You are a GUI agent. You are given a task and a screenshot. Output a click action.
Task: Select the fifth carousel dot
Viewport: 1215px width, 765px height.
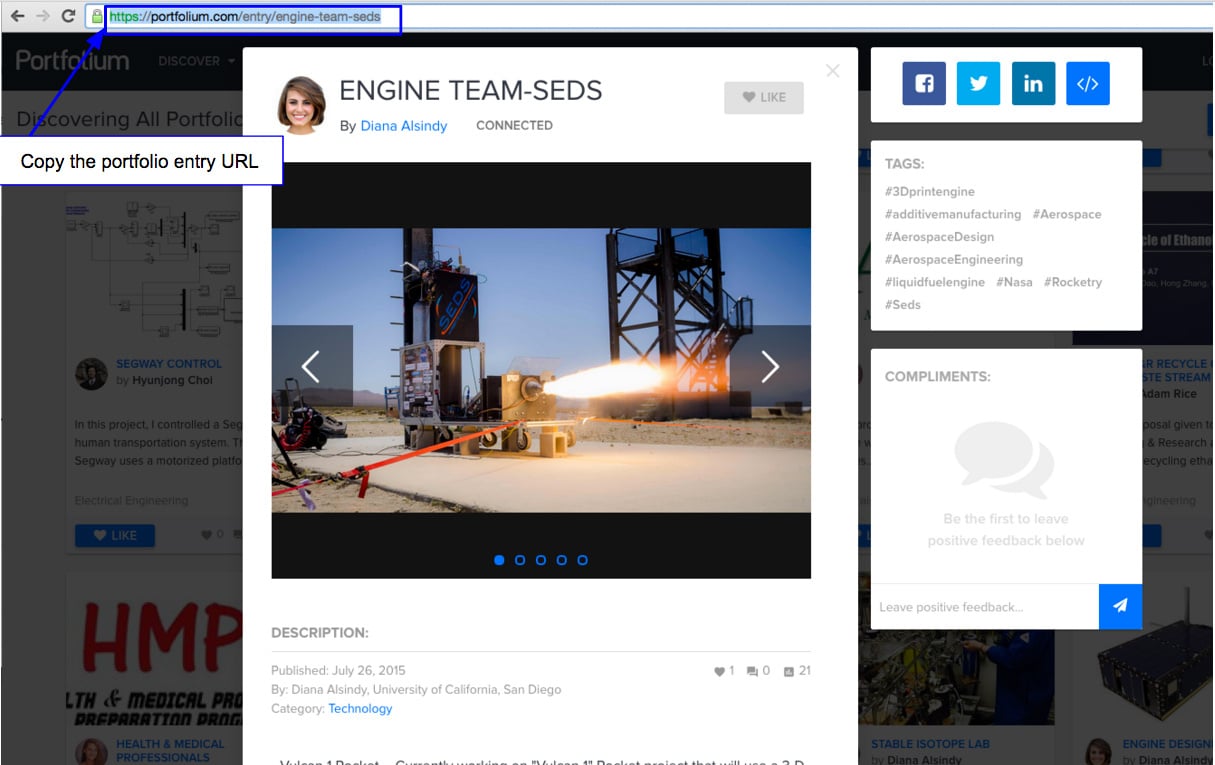(583, 560)
